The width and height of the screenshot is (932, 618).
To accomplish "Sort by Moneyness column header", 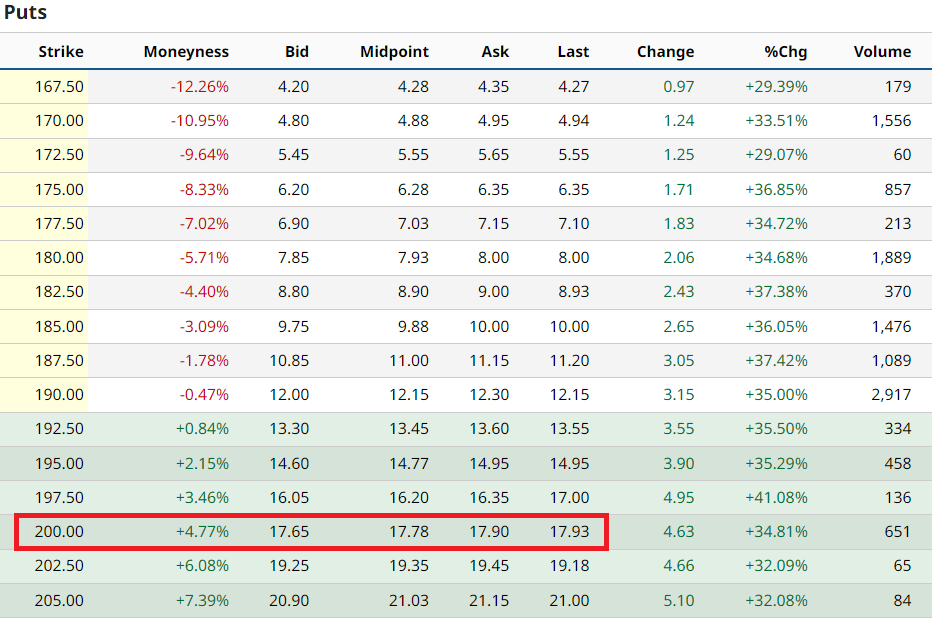I will coord(186,52).
